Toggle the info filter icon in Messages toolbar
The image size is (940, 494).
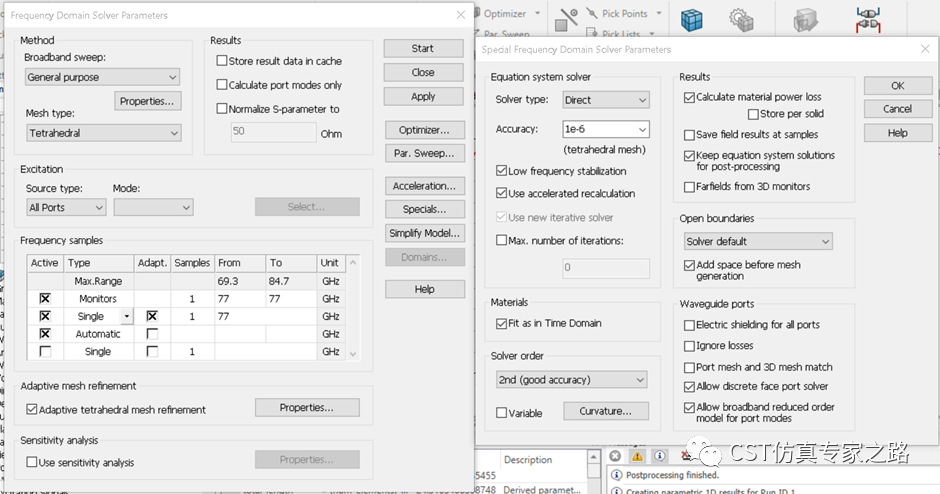point(659,456)
